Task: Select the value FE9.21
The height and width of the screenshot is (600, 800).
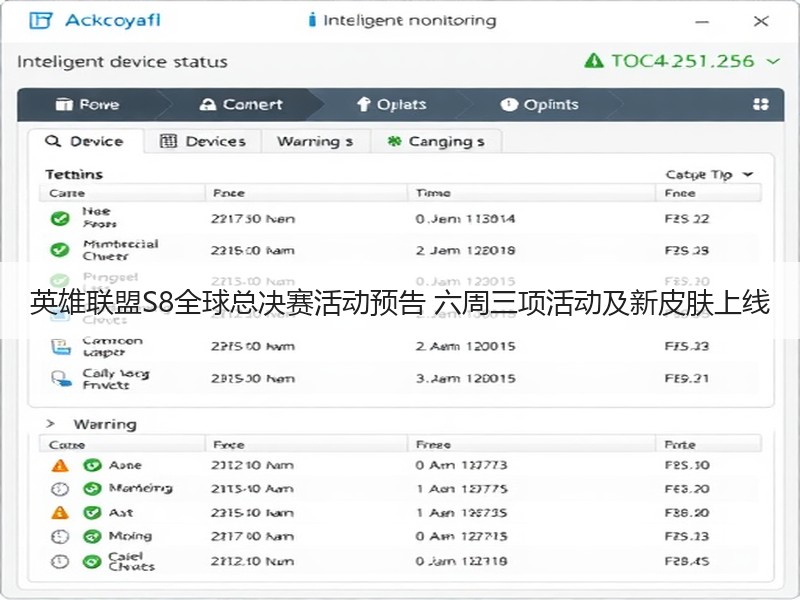Action: coord(687,379)
